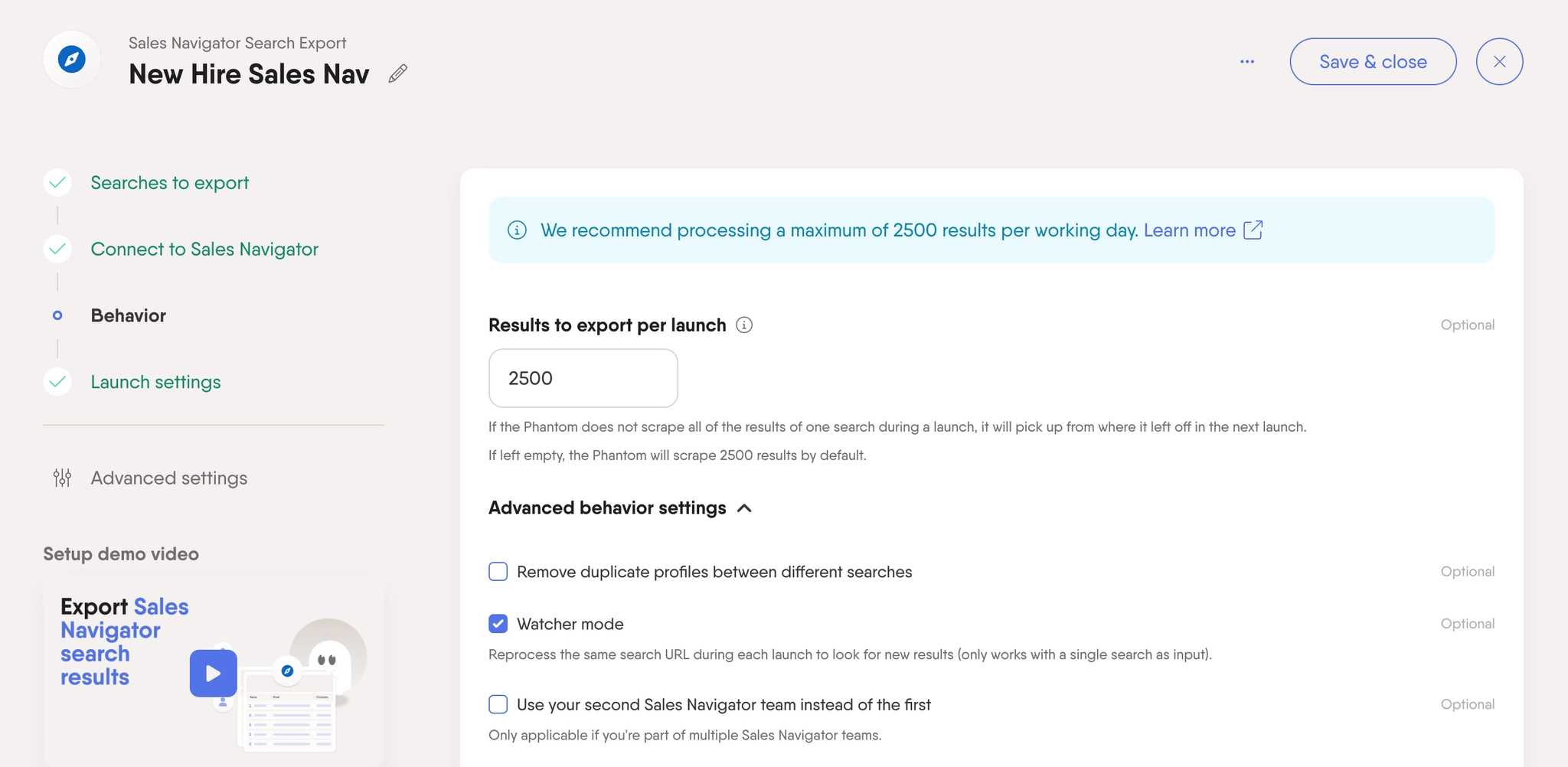Click the green checkmark for Searches to export
Image resolution: width=1568 pixels, height=767 pixels.
57,182
